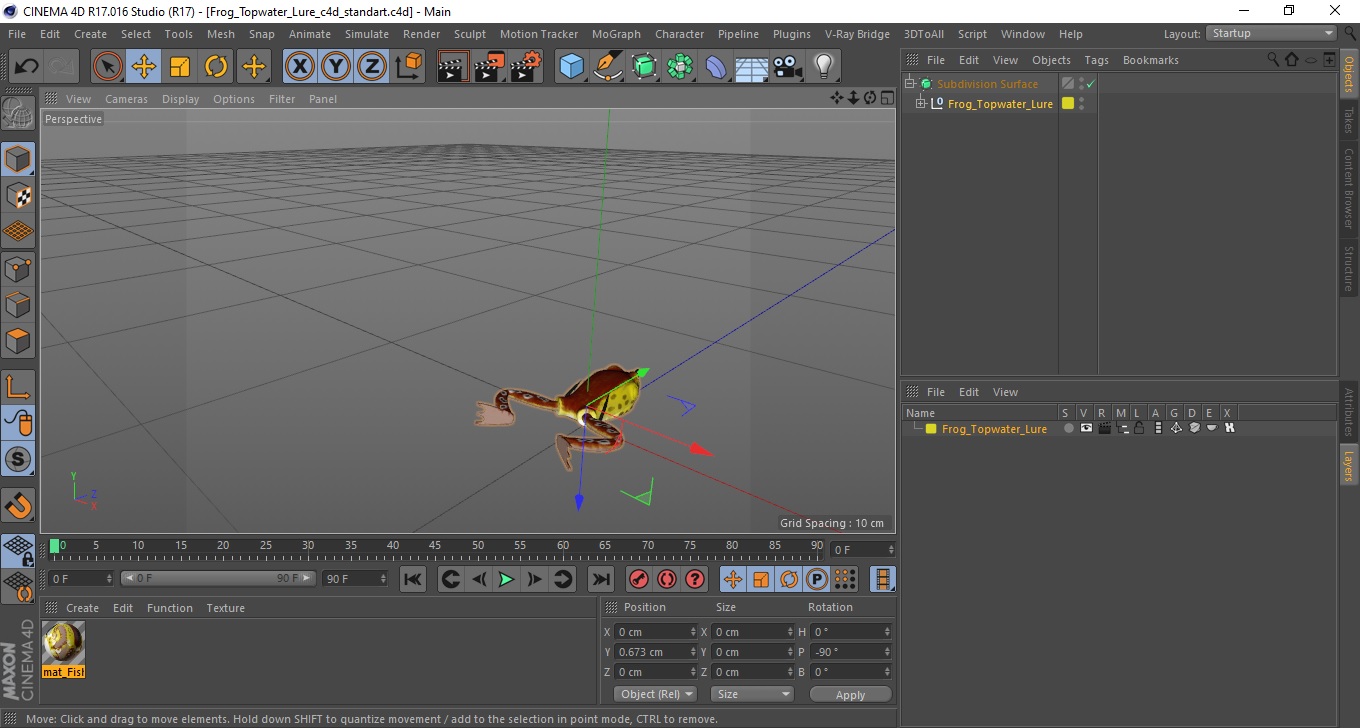Viewport: 1360px width, 728px height.
Task: Open the MoGraph menu
Action: 616,34
